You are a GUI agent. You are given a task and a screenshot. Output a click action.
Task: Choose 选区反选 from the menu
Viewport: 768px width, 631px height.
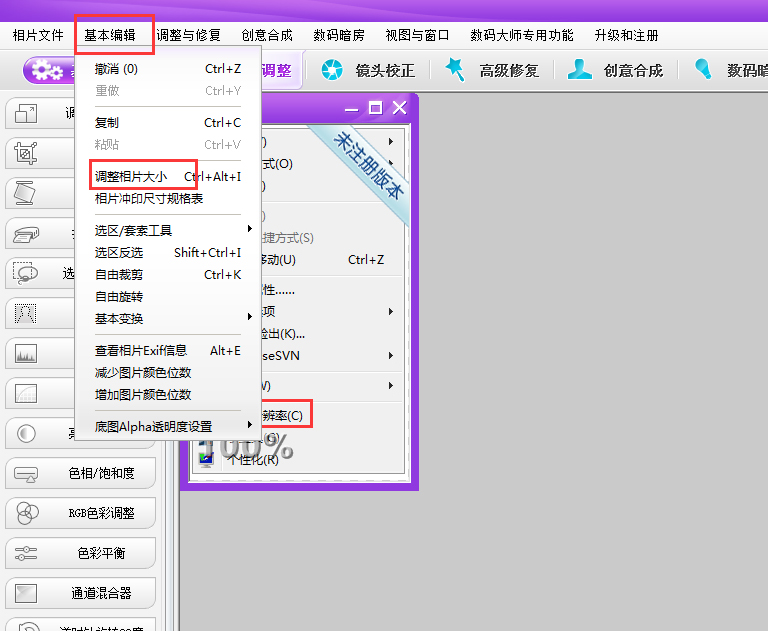pyautogui.click(x=168, y=253)
